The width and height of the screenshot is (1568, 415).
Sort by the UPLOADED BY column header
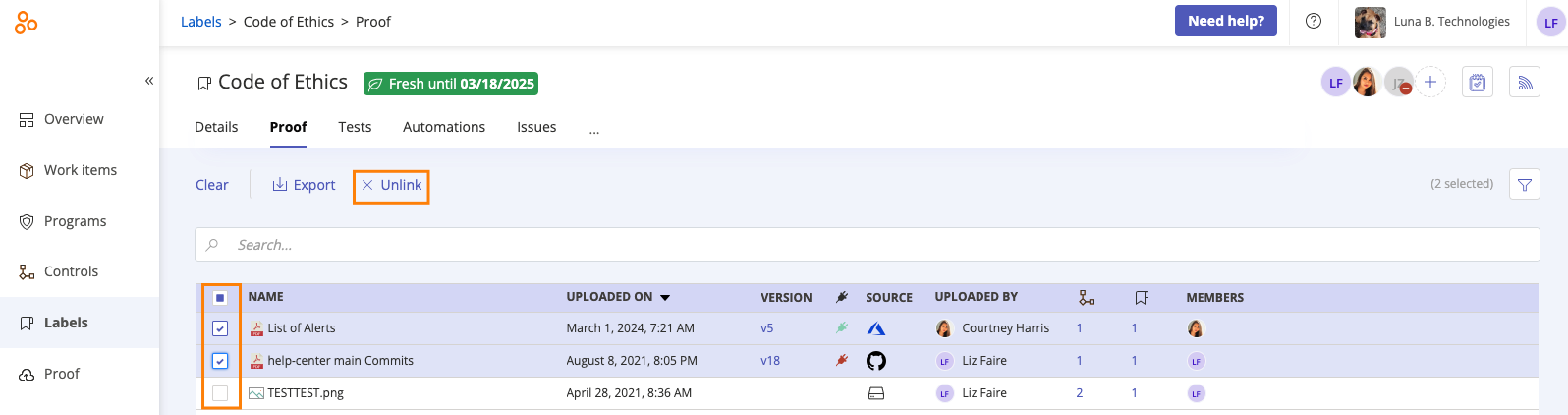click(x=977, y=297)
